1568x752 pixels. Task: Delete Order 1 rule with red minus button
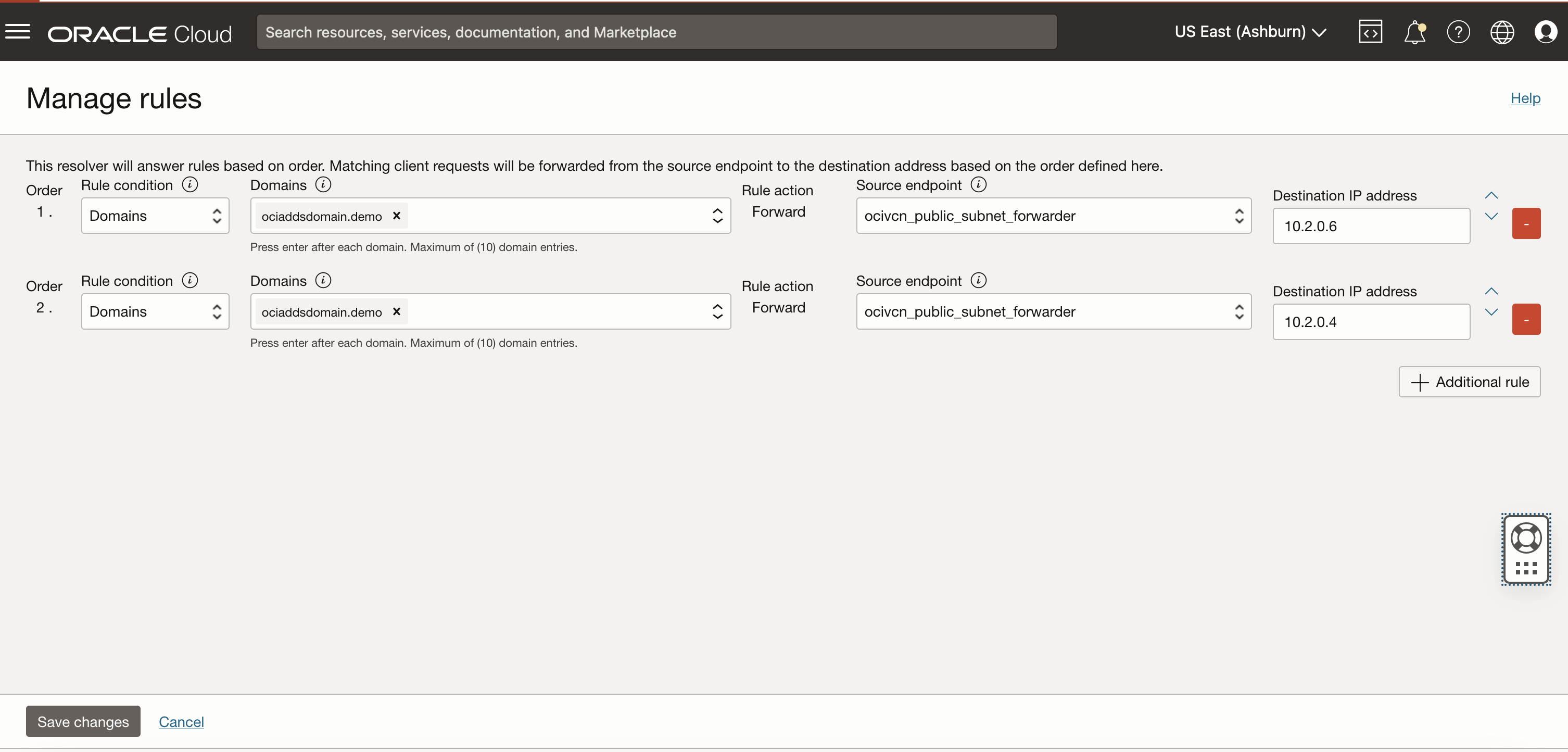[1527, 223]
